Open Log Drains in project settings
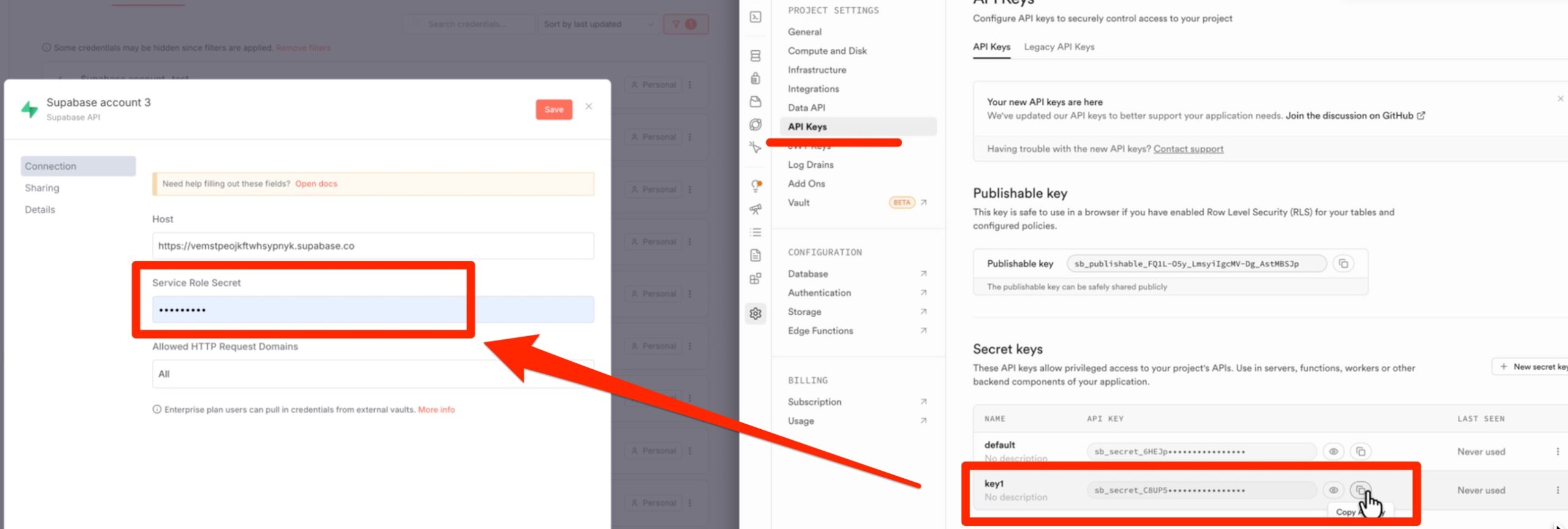The height and width of the screenshot is (529, 1568). click(x=810, y=165)
